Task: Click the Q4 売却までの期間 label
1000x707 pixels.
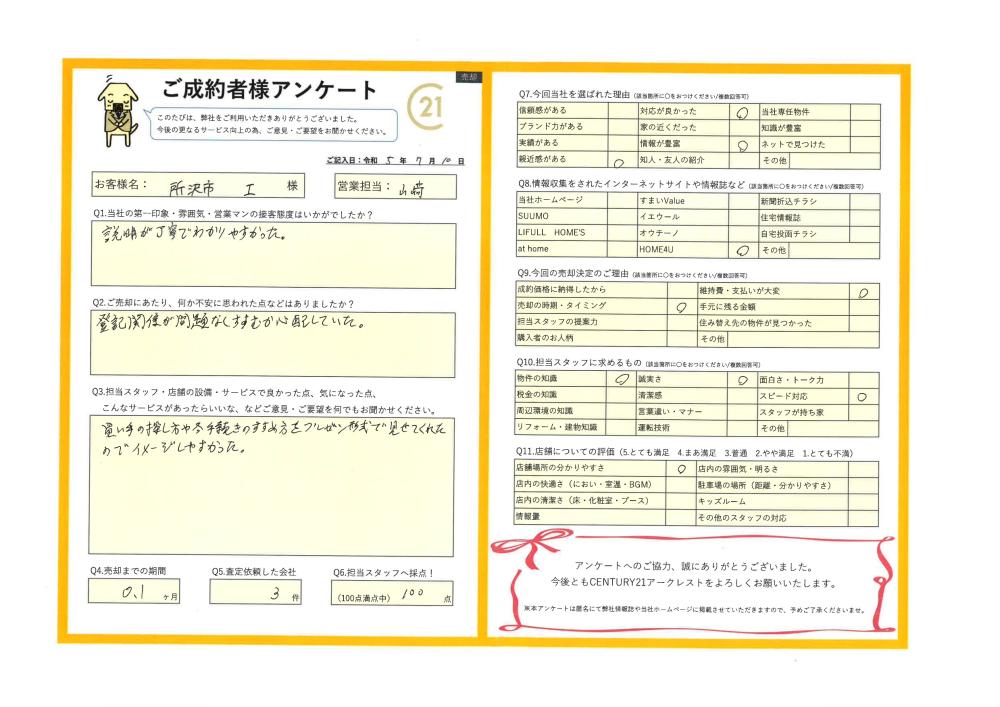Action: pos(128,571)
